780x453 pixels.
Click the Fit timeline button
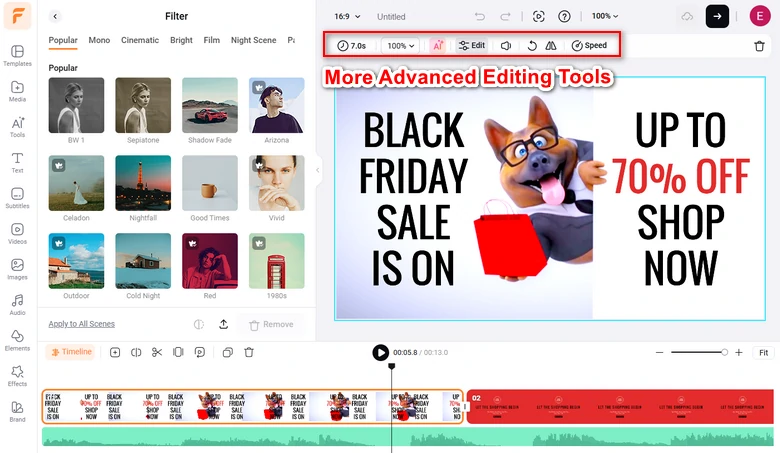click(x=764, y=353)
